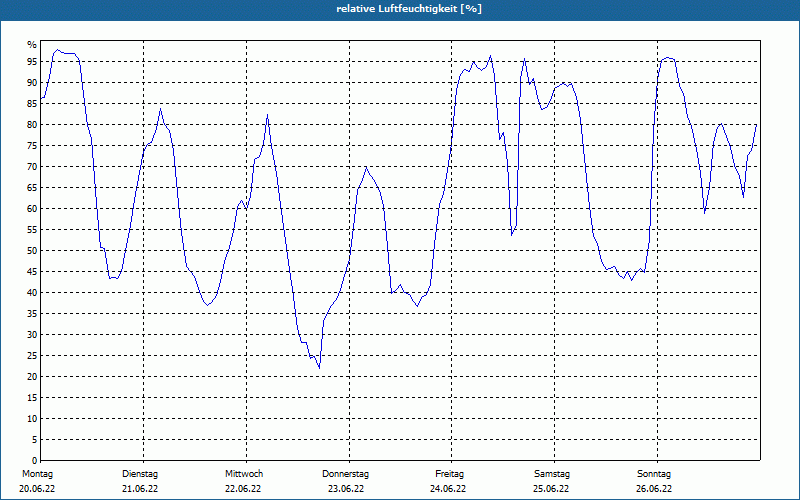Click the date '26.06.22'

(x=654, y=489)
